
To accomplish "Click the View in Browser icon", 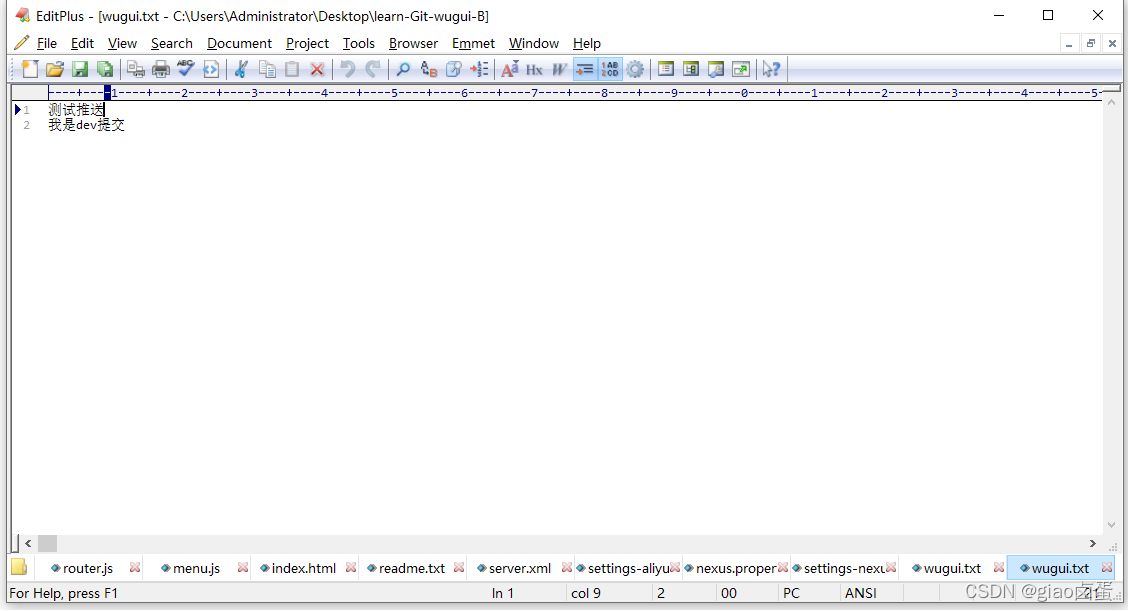I will 211,69.
